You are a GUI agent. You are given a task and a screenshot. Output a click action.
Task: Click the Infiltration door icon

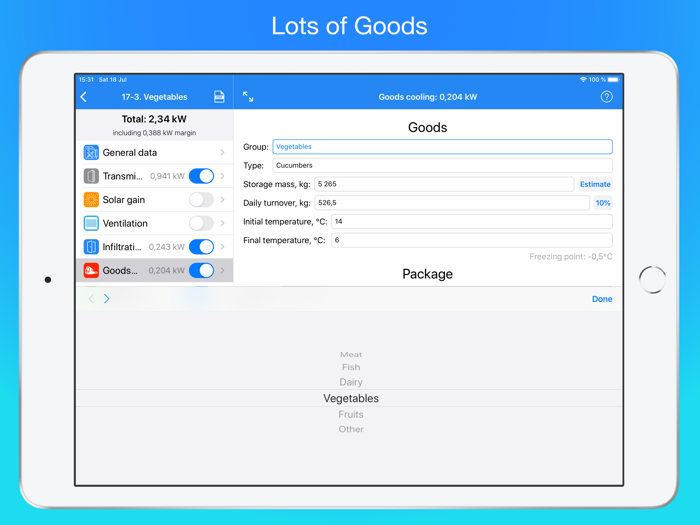91,247
